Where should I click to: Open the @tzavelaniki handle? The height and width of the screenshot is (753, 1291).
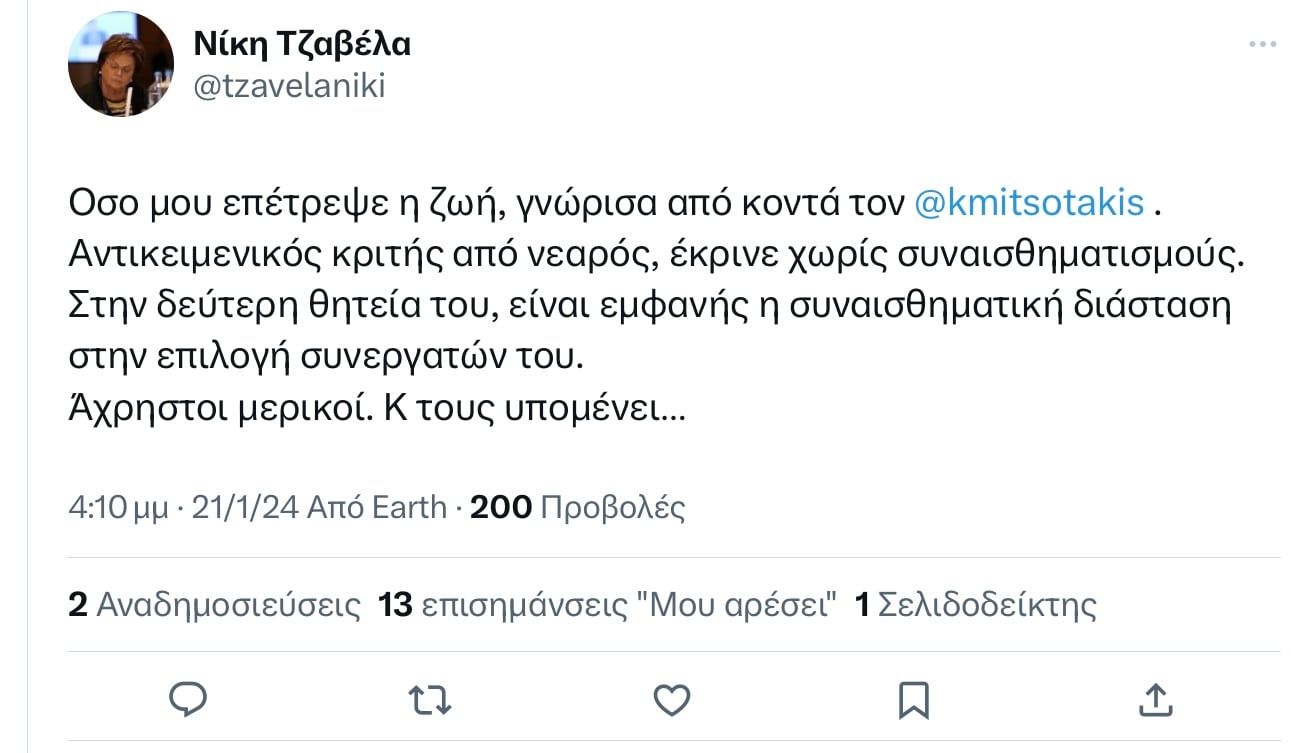click(x=288, y=87)
